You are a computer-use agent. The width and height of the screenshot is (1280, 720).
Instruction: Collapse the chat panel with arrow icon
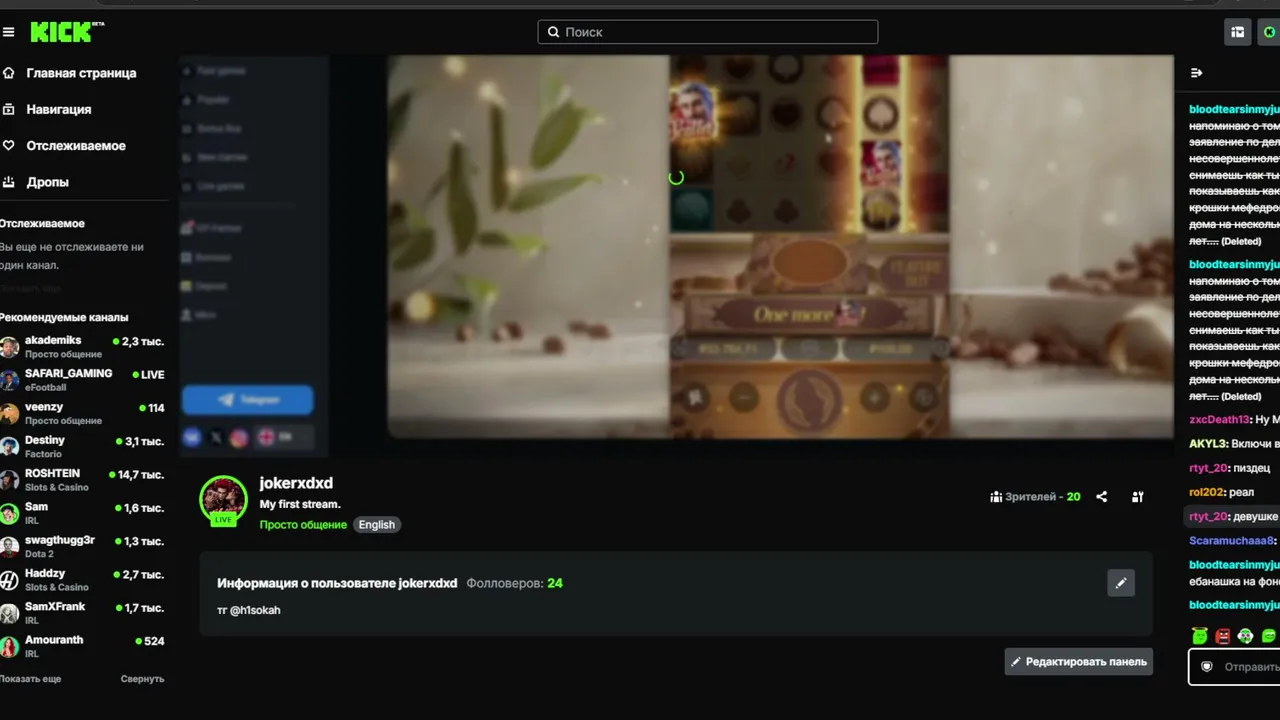pos(1196,73)
